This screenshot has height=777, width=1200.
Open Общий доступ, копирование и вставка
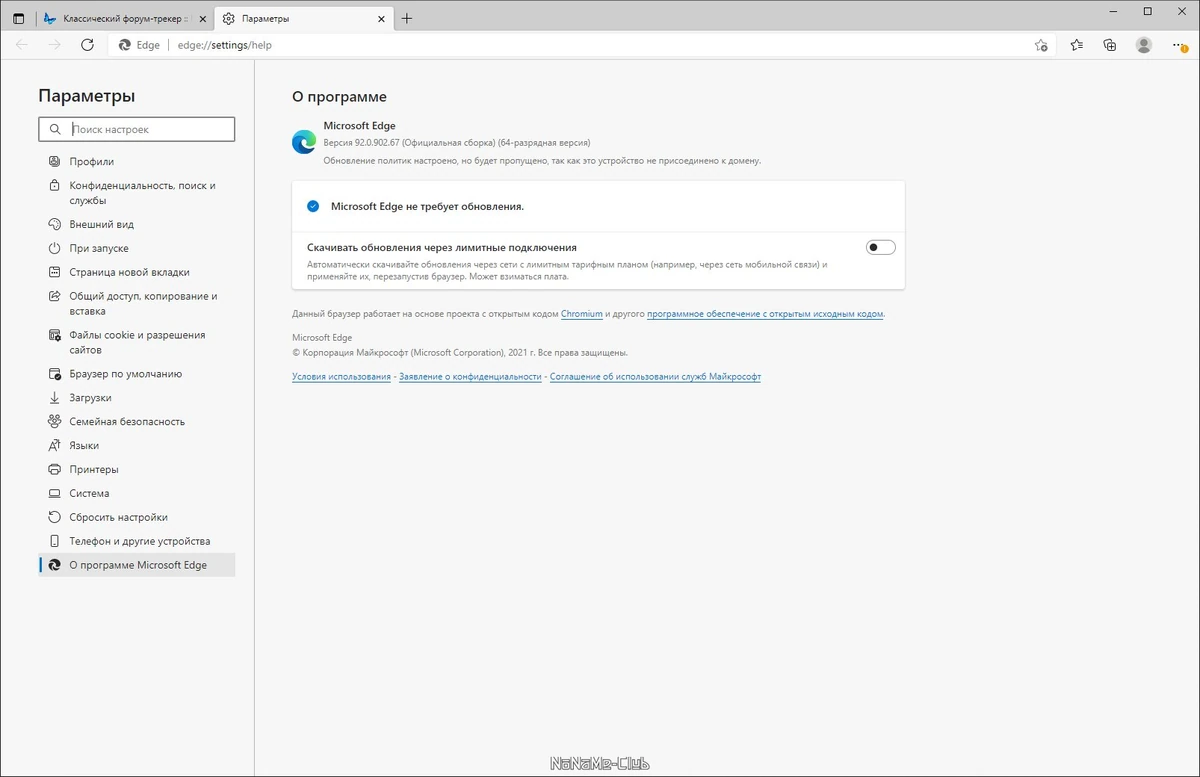[x=137, y=303]
